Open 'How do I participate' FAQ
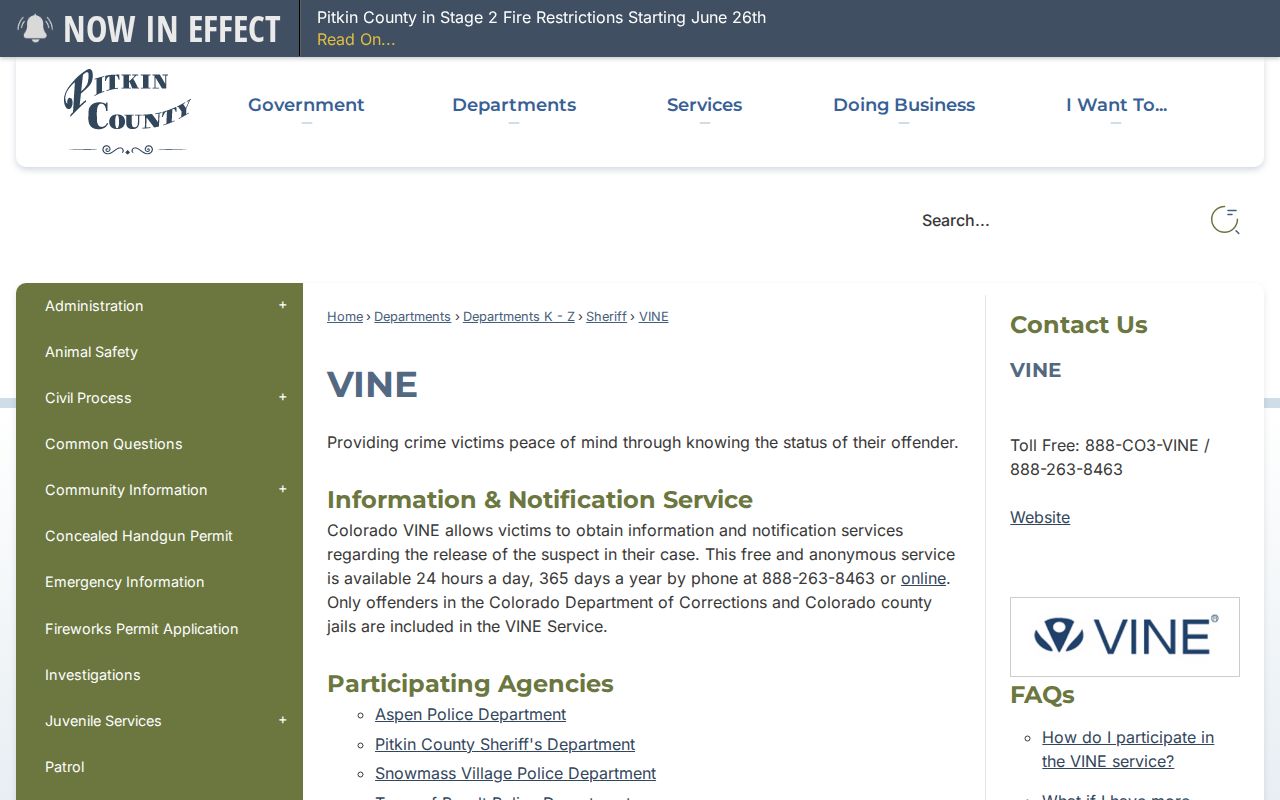The image size is (1280, 800). (1128, 750)
